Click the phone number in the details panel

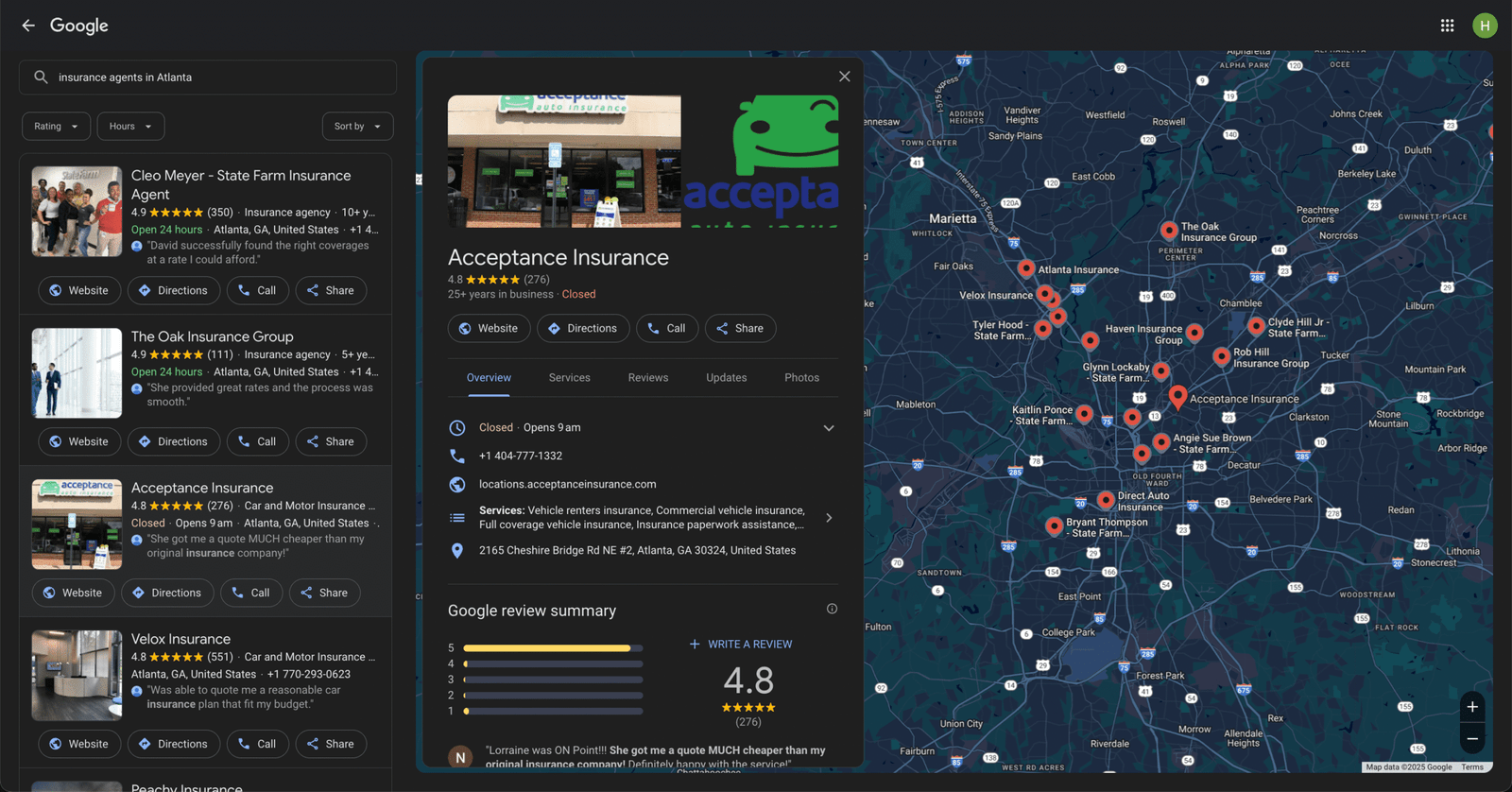521,456
